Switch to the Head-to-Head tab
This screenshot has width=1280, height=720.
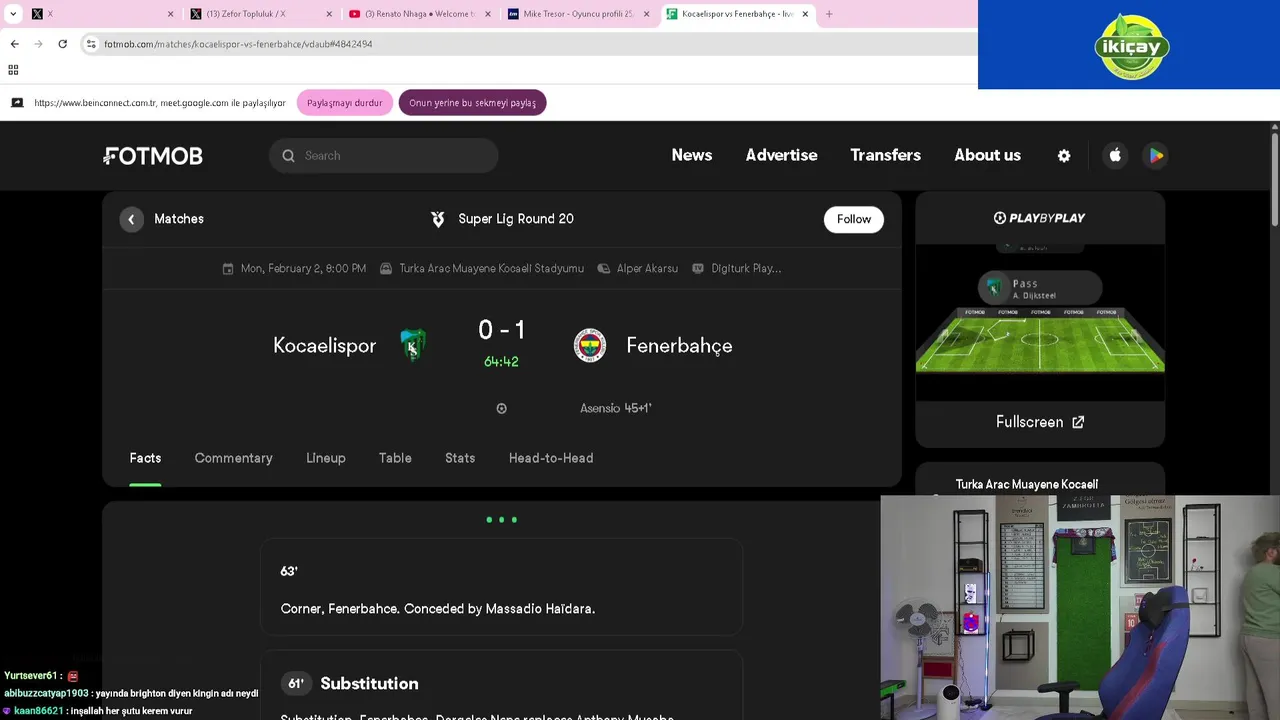(551, 458)
